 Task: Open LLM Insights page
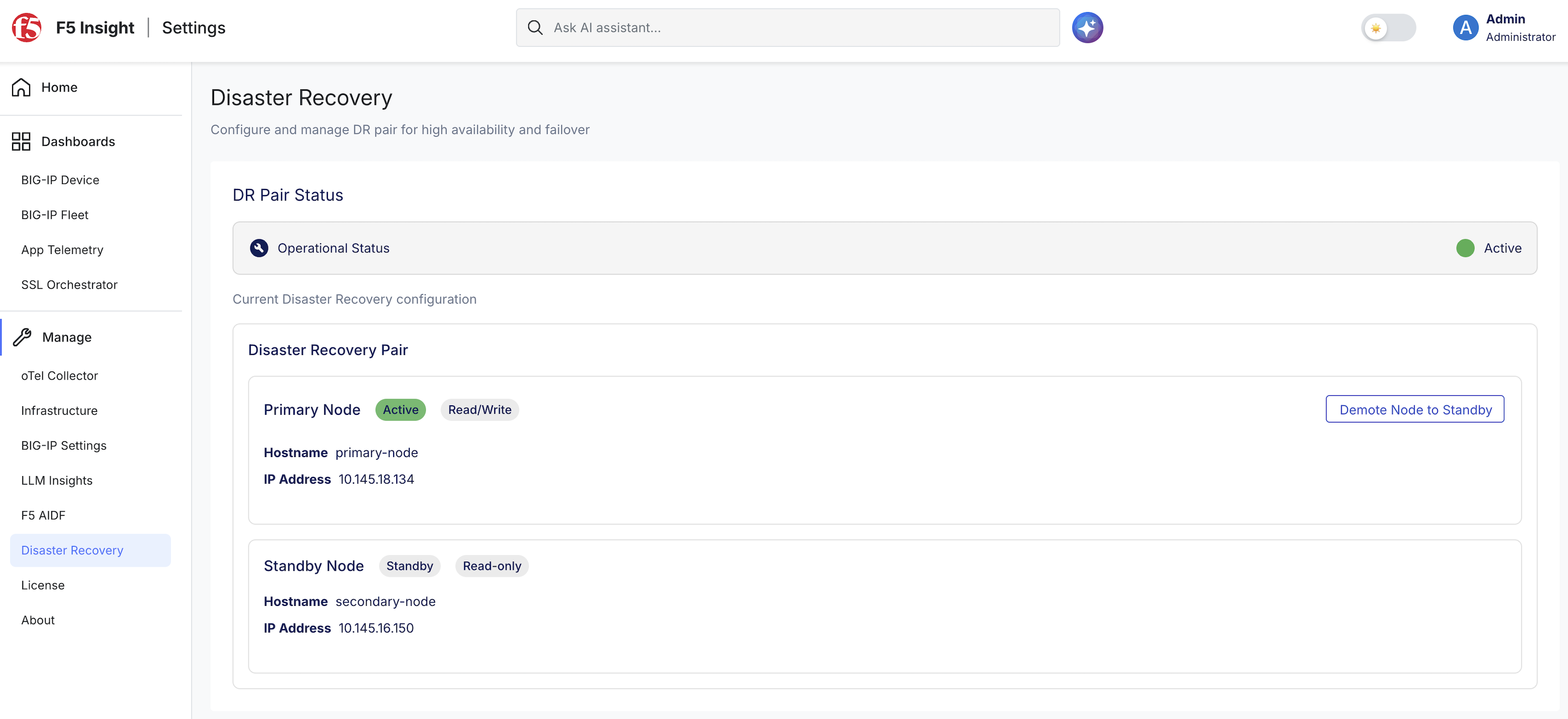(57, 480)
